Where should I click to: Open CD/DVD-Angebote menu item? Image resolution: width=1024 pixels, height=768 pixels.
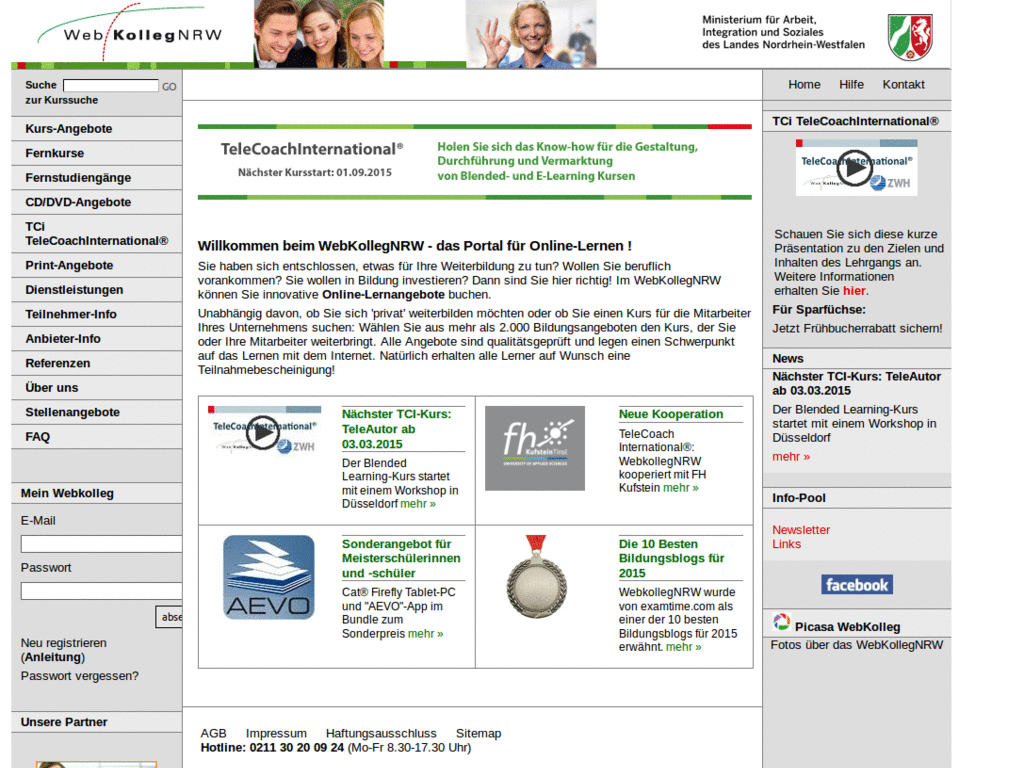[x=97, y=202]
